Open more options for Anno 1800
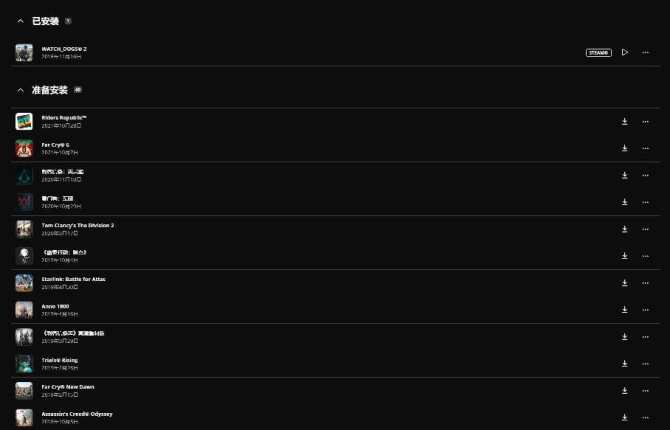 [645, 309]
